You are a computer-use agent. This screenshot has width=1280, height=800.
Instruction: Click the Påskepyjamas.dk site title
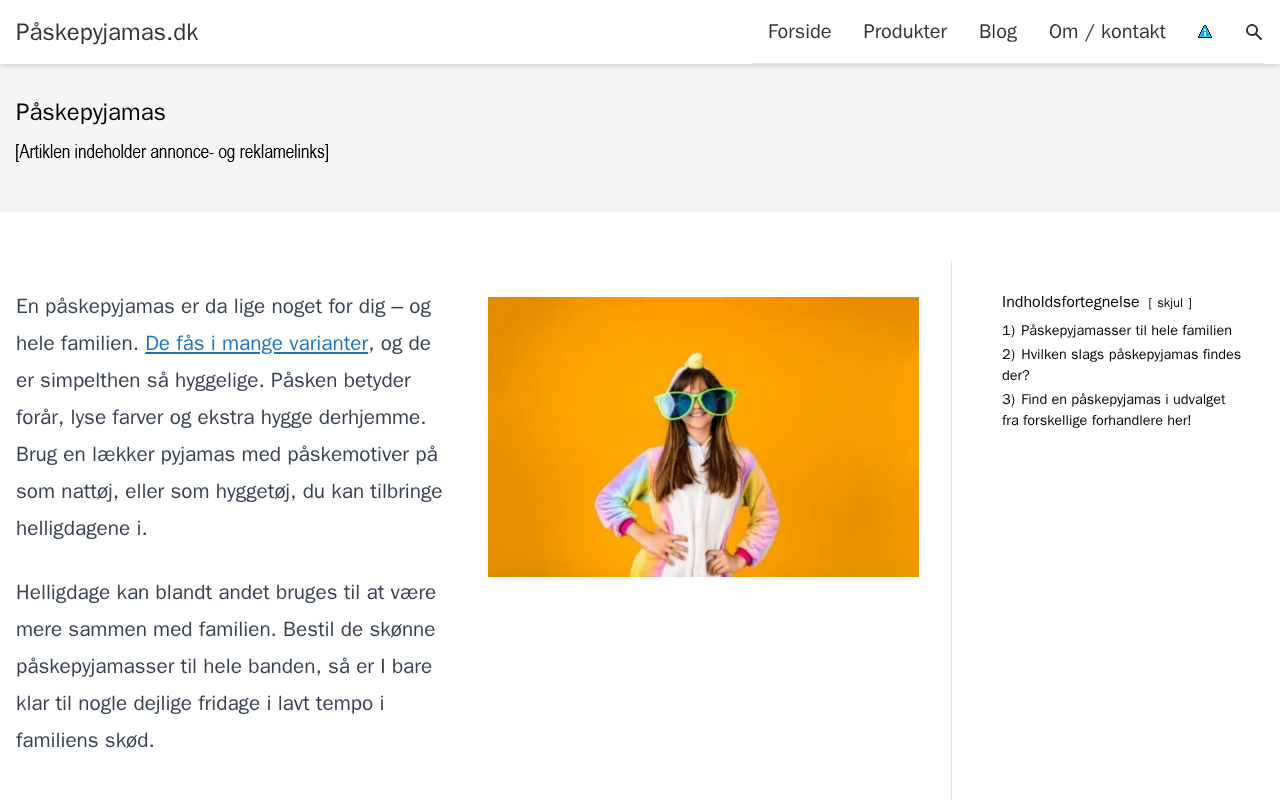tap(107, 32)
